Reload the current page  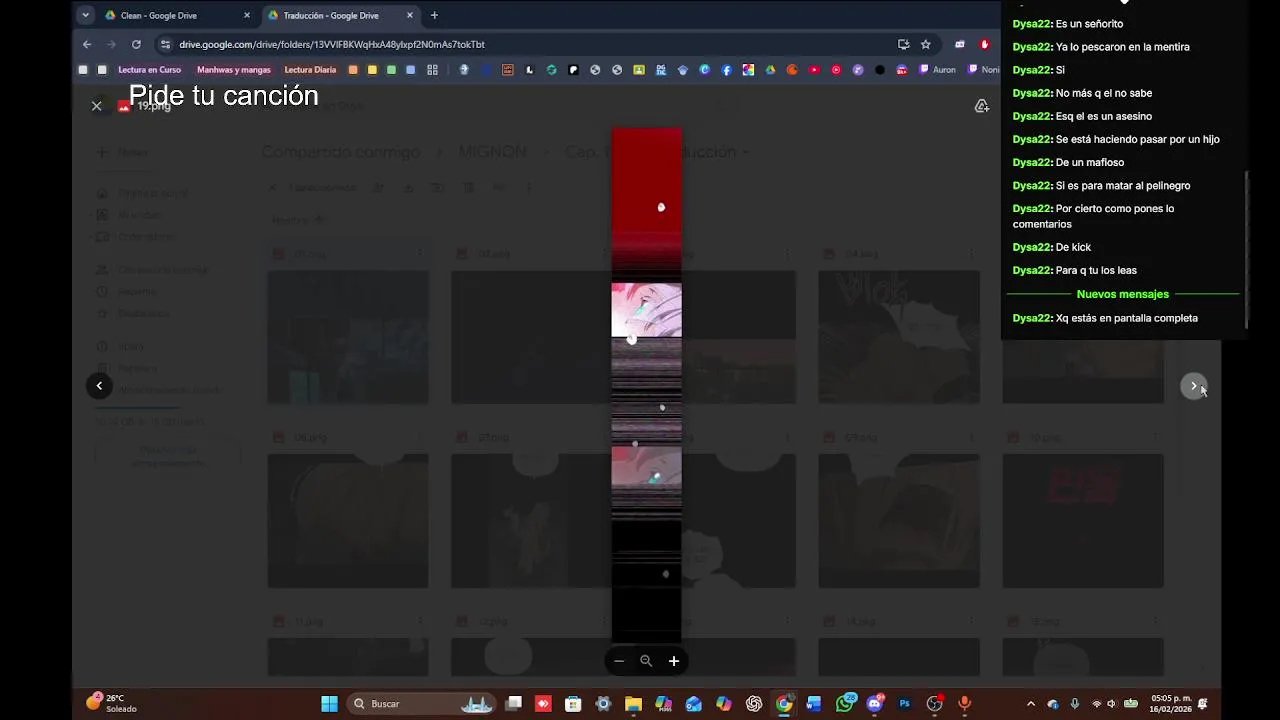pyautogui.click(x=136, y=44)
